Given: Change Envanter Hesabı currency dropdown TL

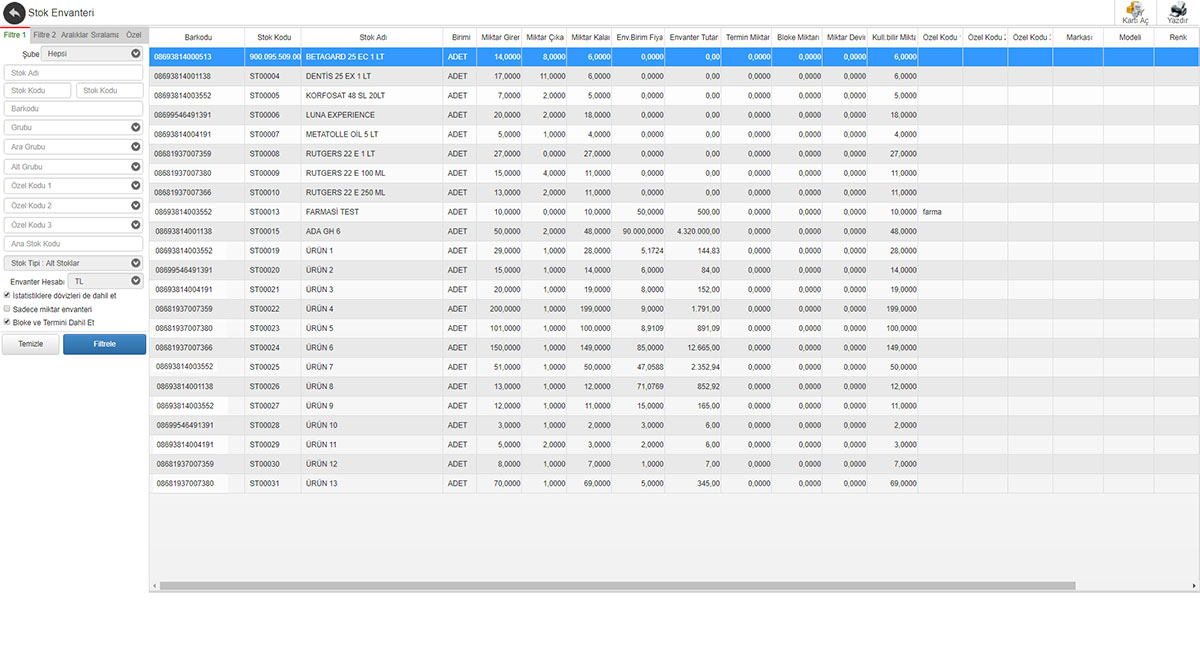Looking at the screenshot, I should click(x=106, y=282).
